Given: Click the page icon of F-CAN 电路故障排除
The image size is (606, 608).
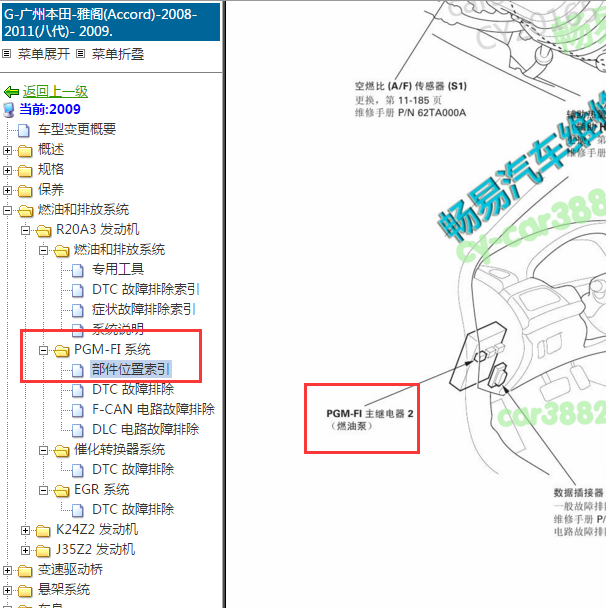Looking at the screenshot, I should pyautogui.click(x=78, y=410).
